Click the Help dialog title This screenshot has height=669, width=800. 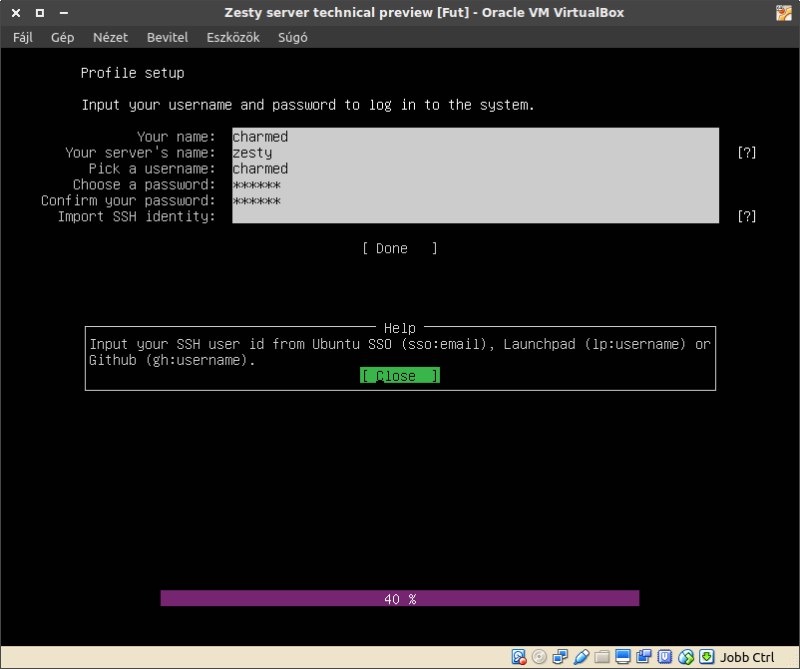[x=399, y=328]
